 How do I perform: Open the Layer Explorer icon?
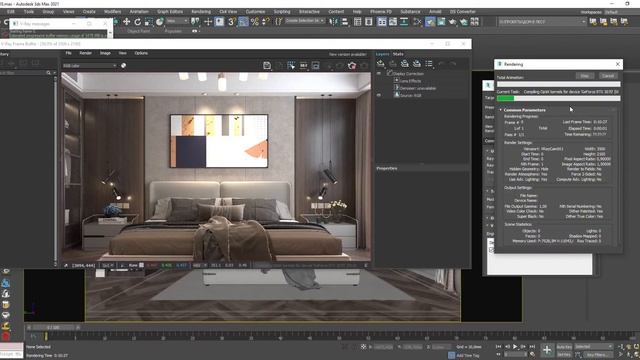coord(369,22)
